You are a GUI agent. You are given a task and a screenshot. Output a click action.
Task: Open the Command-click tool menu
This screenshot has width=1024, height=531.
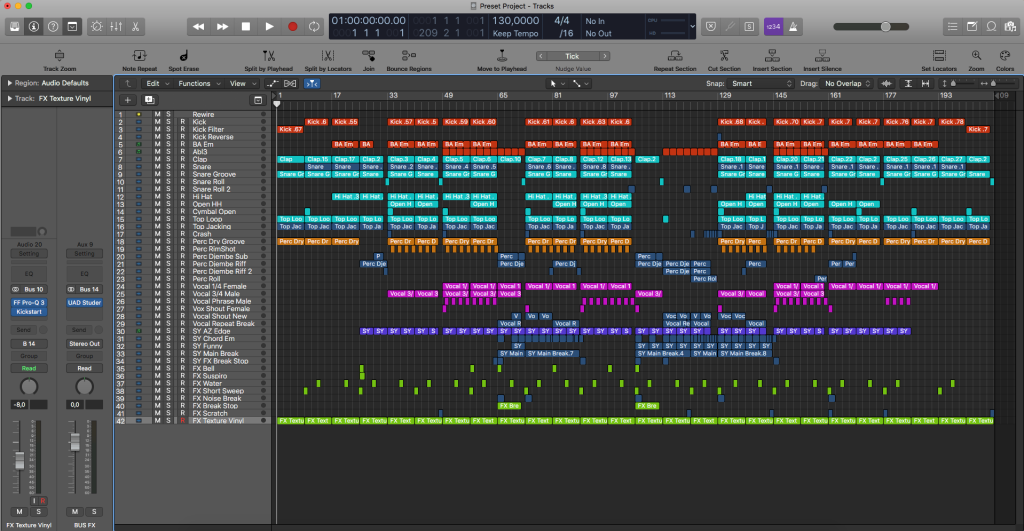point(581,84)
